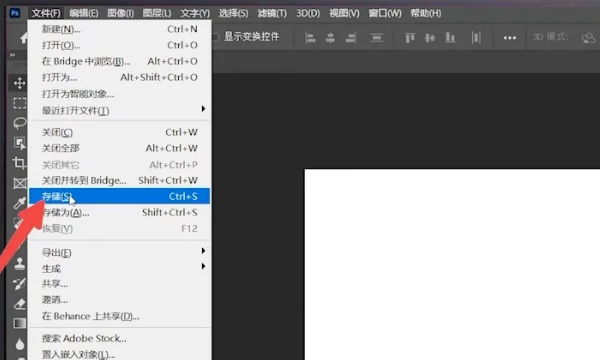Select the Move tool
600x360 pixels.
point(19,83)
